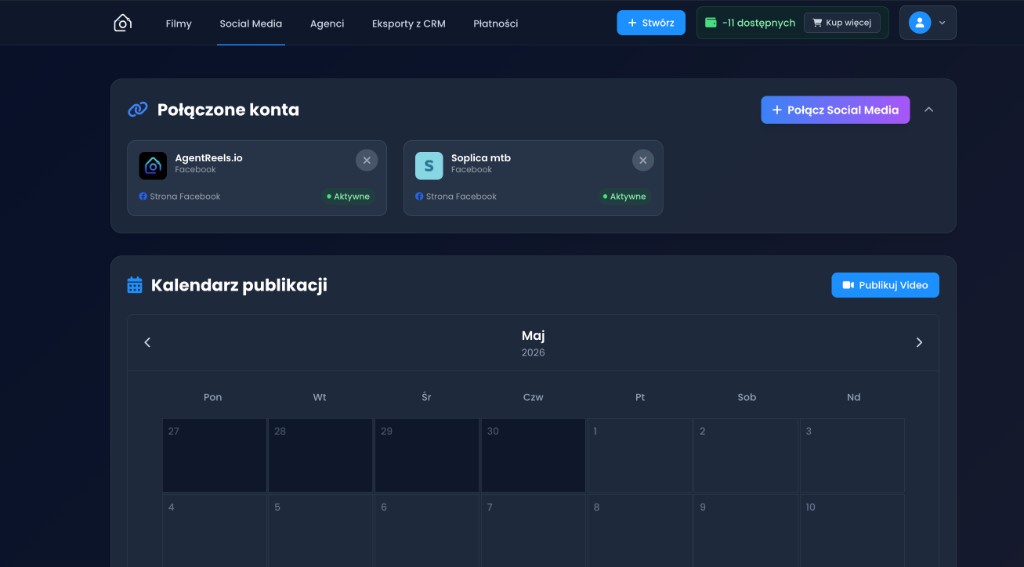Click the AgentReels home logo icon
The image size is (1024, 567).
pos(123,23)
